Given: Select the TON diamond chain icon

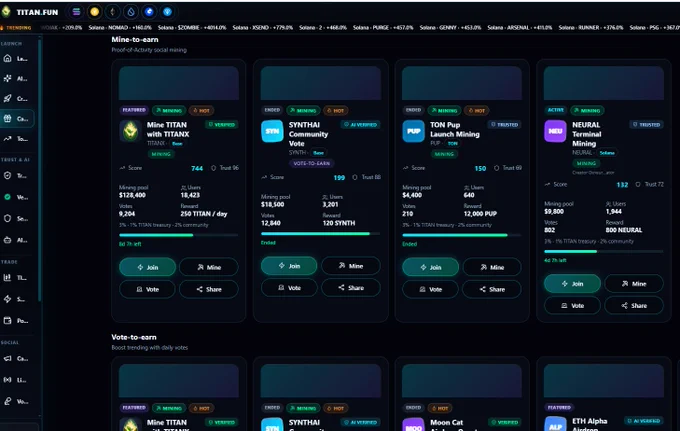Looking at the screenshot, I should pos(167,12).
